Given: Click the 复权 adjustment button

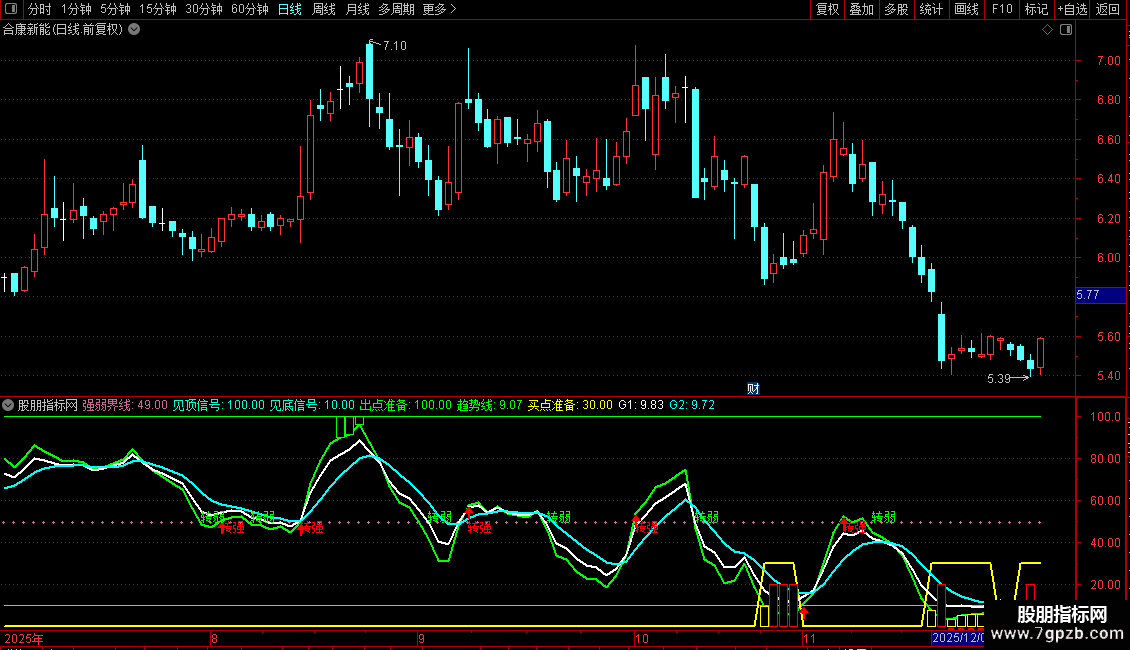Looking at the screenshot, I should click(827, 9).
